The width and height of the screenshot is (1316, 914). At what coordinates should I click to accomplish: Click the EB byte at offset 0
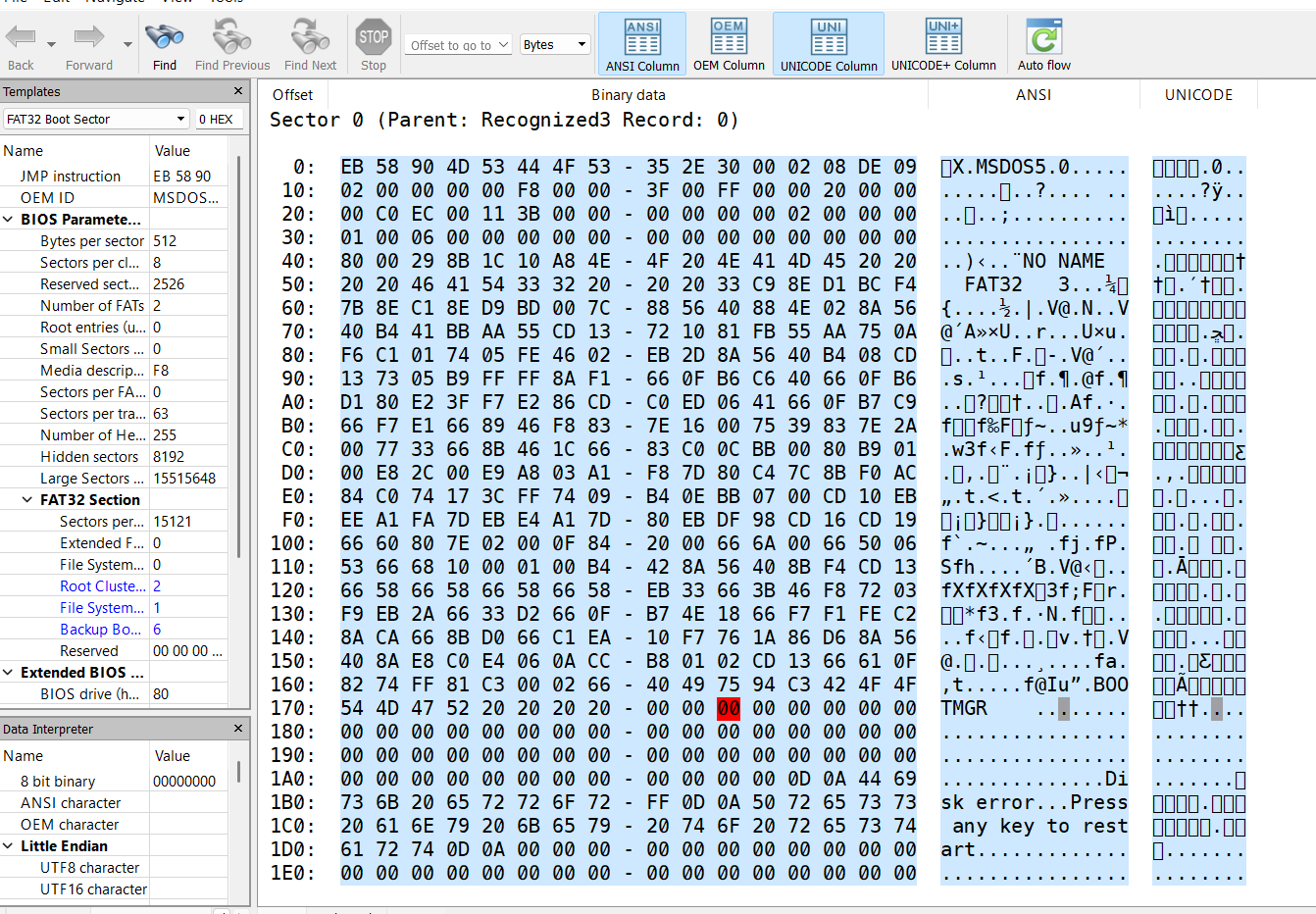[352, 167]
